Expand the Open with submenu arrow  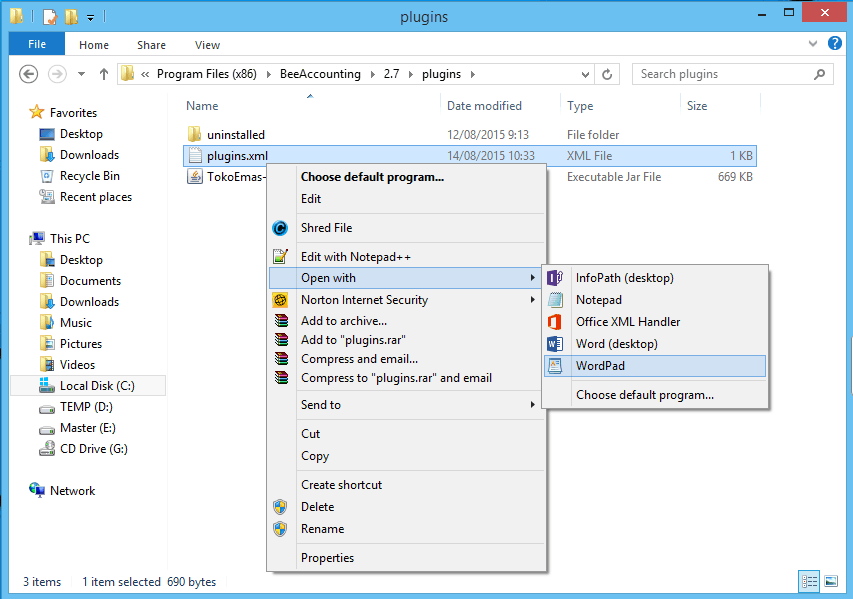(x=533, y=278)
